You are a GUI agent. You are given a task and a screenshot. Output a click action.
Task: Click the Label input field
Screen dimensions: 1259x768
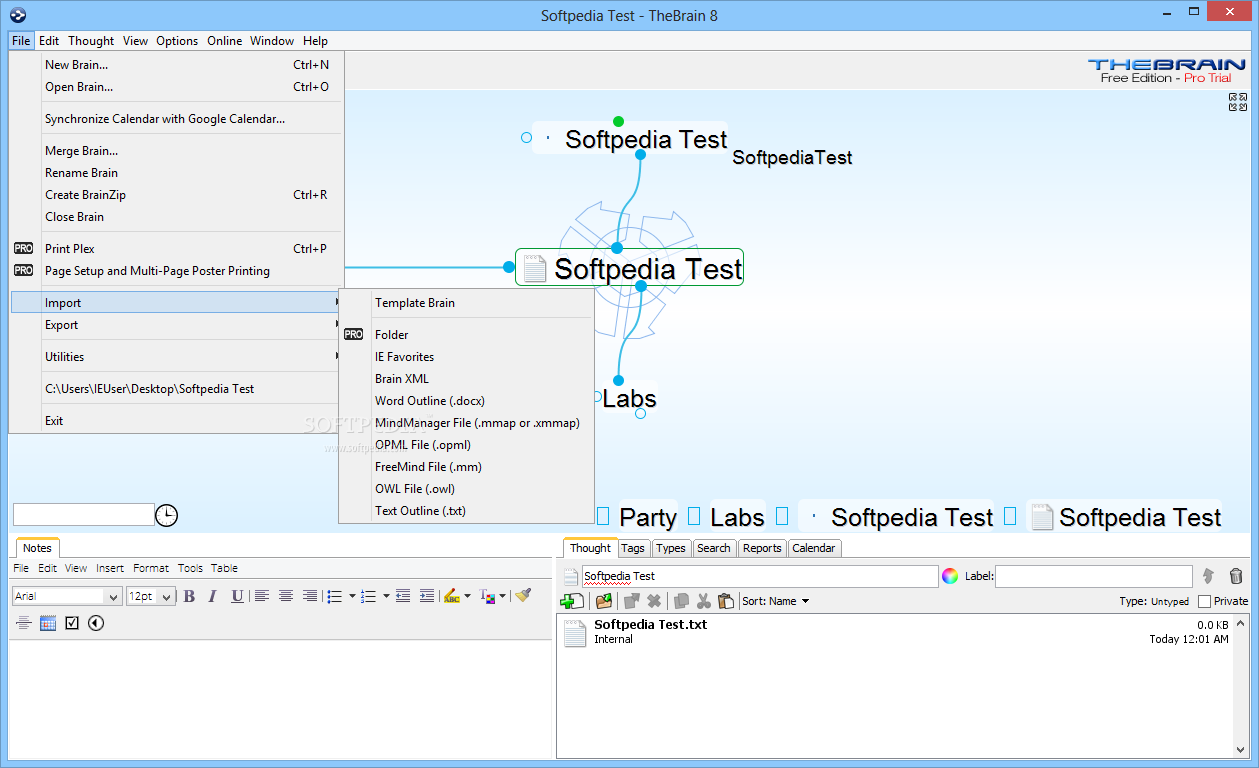tap(1094, 576)
